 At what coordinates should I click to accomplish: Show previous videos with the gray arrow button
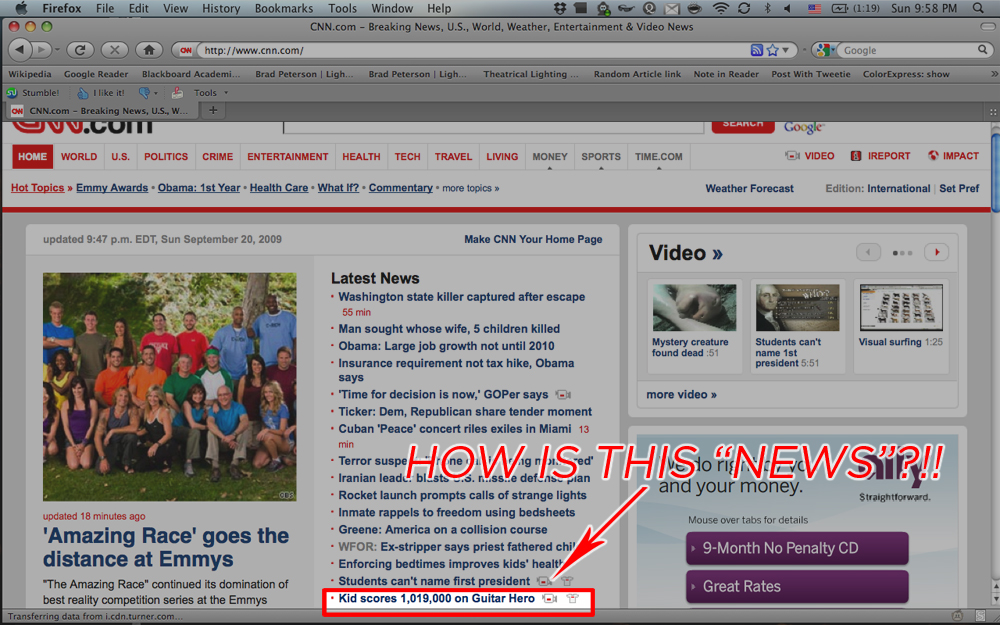pos(868,252)
